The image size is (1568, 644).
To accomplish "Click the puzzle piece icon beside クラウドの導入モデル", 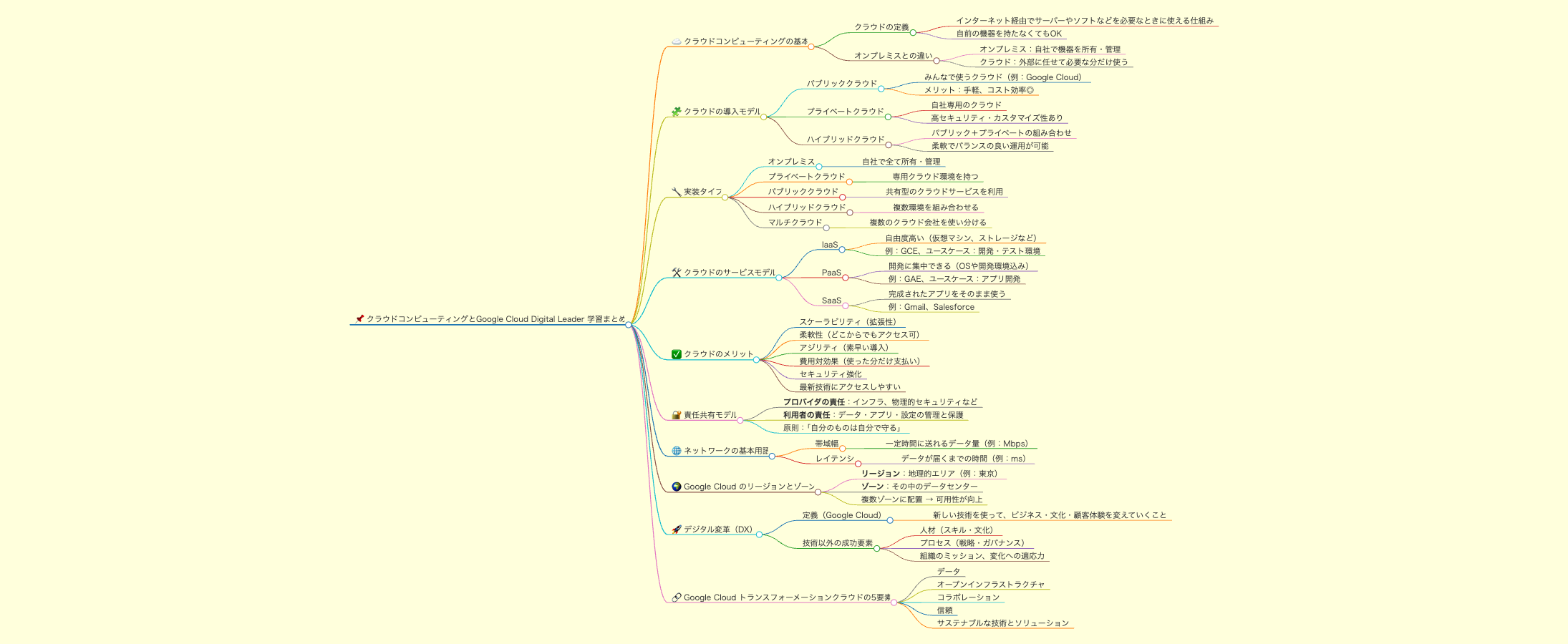I will 677,112.
